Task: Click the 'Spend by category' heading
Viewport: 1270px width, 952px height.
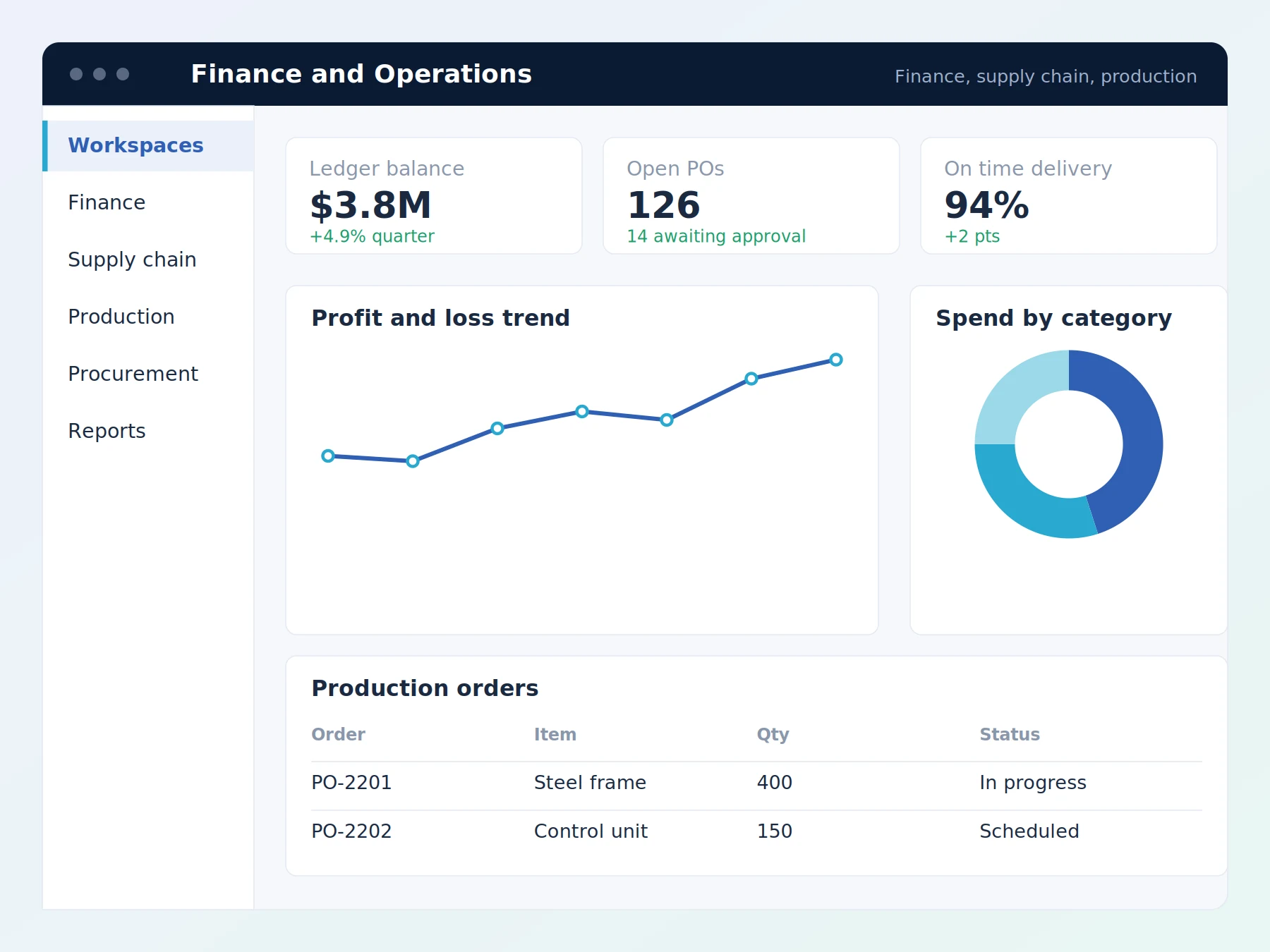Action: (1053, 318)
